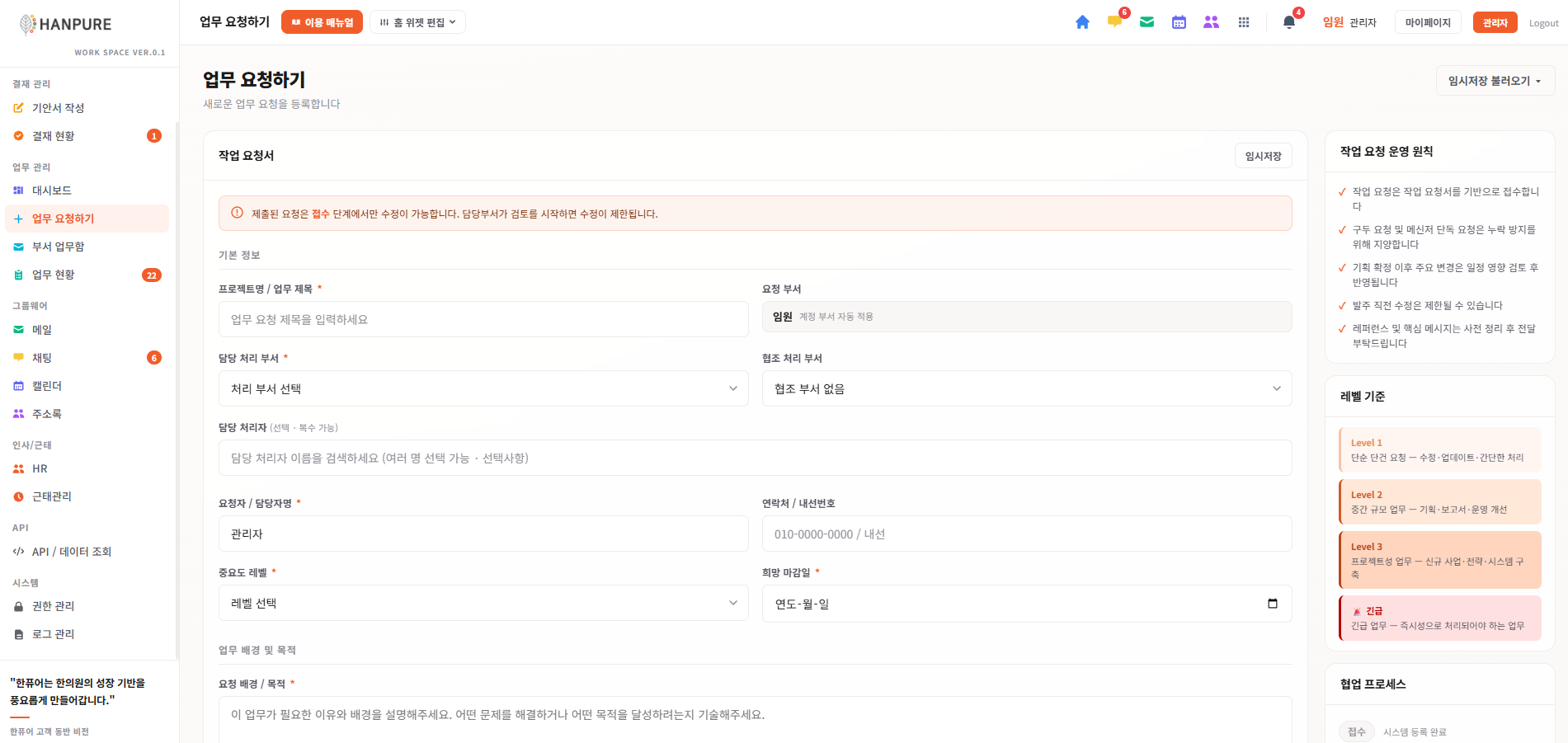Click the 긴급 level card
This screenshot has height=743, width=1568.
pos(1439,618)
